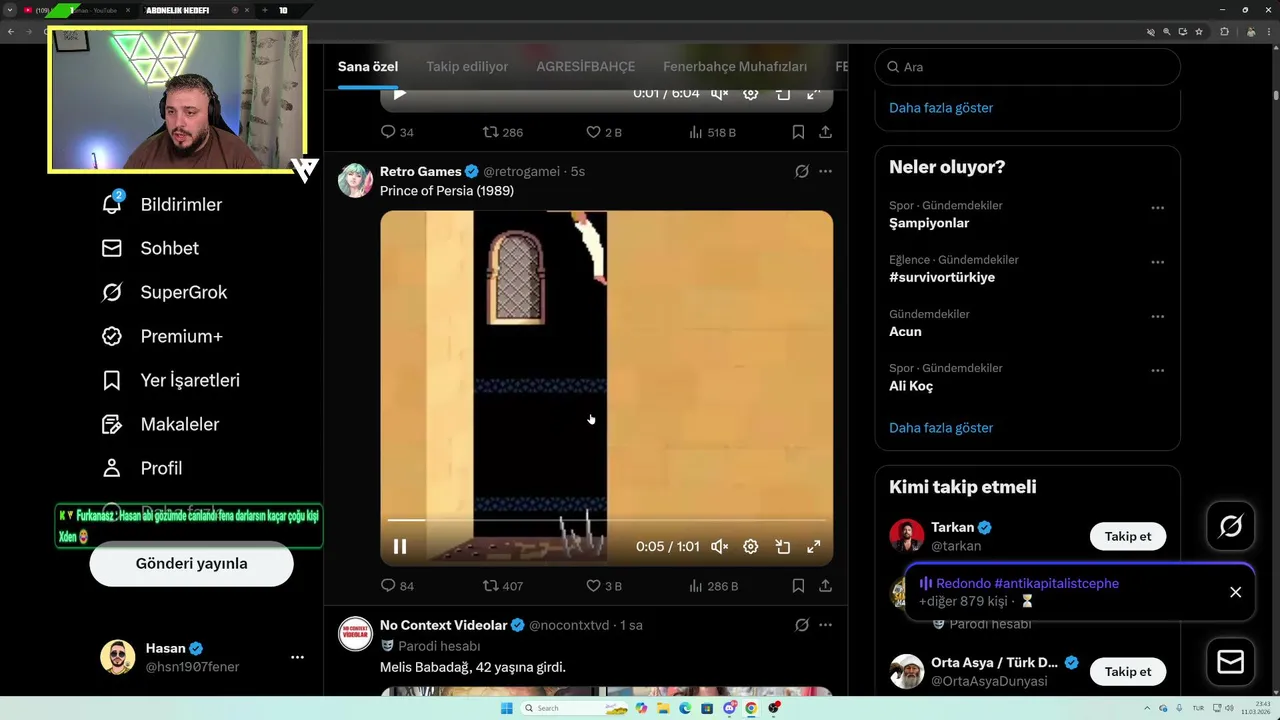Expand browser tab search dropdown arrow
The image size is (1280, 720).
10,10
